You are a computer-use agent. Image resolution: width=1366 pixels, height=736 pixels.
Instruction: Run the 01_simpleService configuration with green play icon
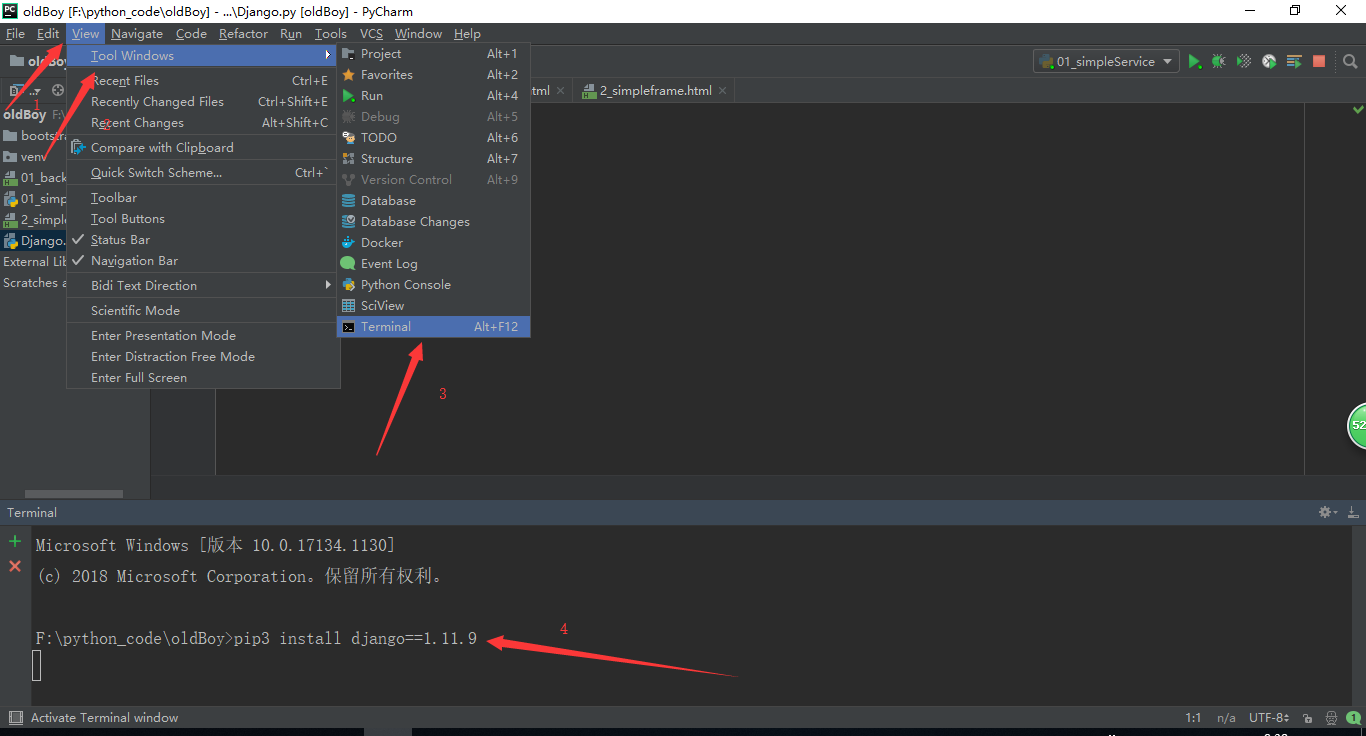1194,62
